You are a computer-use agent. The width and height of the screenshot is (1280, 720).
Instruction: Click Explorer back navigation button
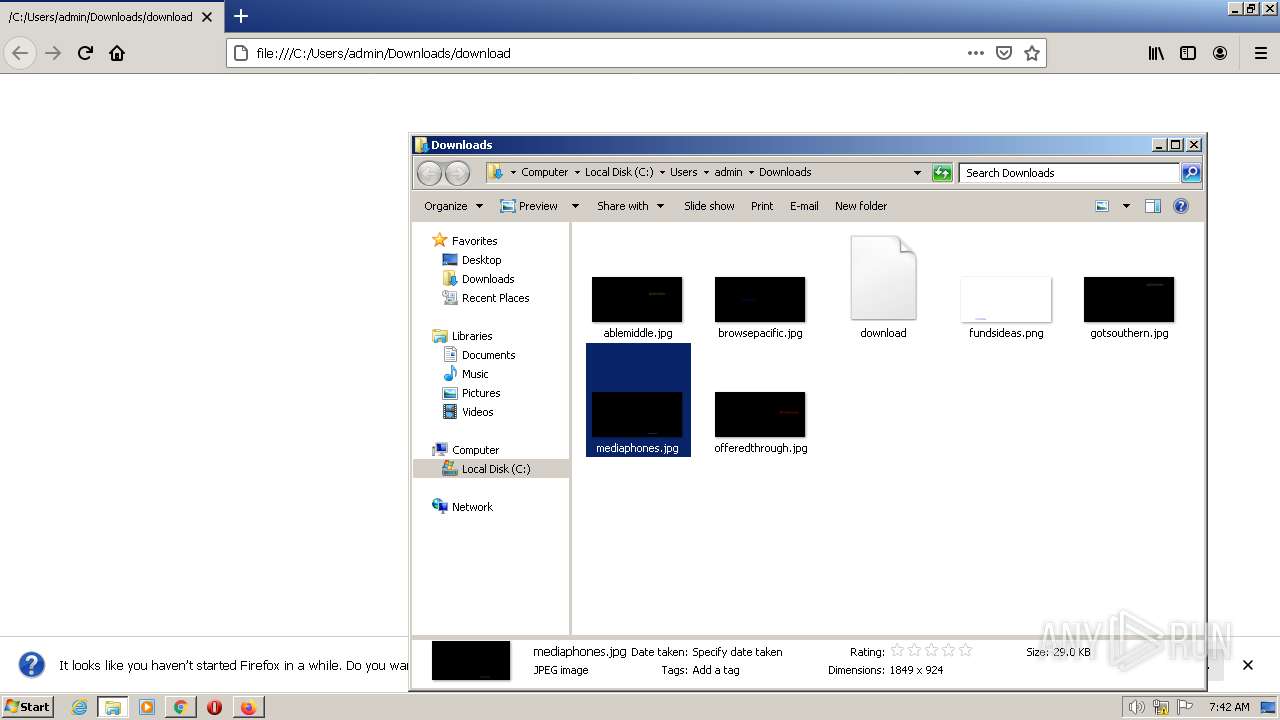pos(429,173)
